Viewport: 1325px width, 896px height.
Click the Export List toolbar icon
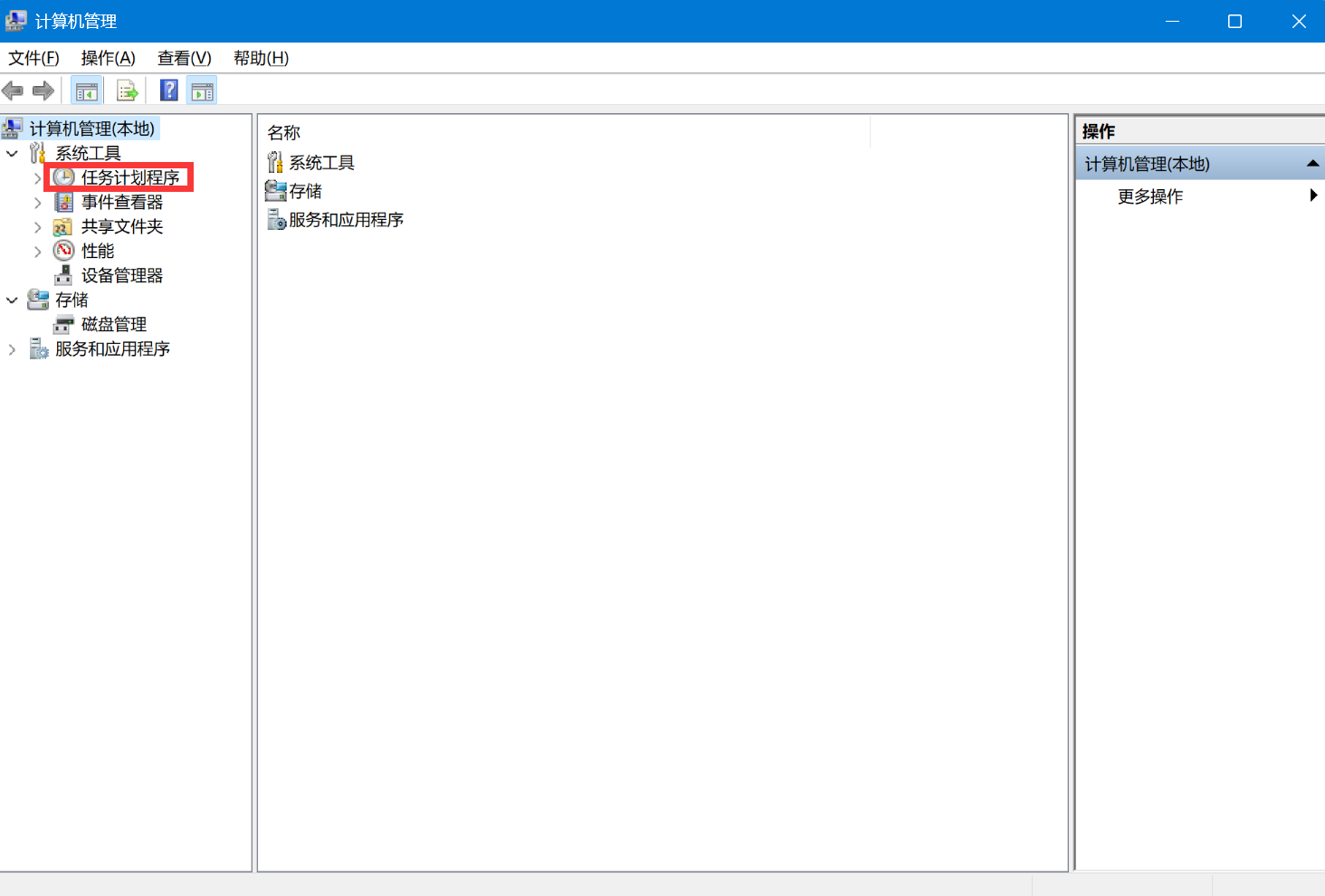[x=128, y=91]
